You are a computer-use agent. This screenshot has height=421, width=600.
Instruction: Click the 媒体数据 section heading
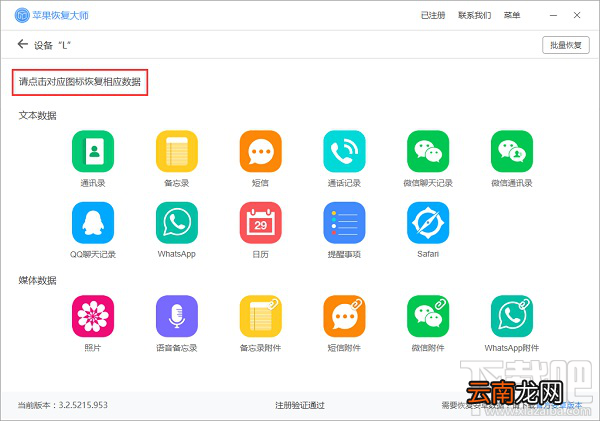coord(38,281)
